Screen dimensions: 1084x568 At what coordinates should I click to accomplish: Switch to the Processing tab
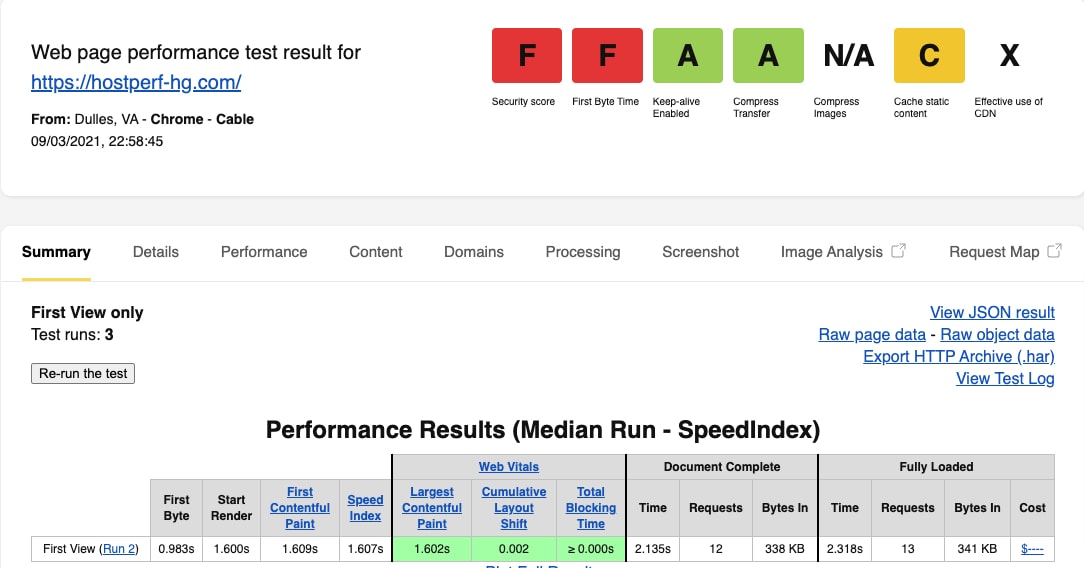click(x=583, y=252)
